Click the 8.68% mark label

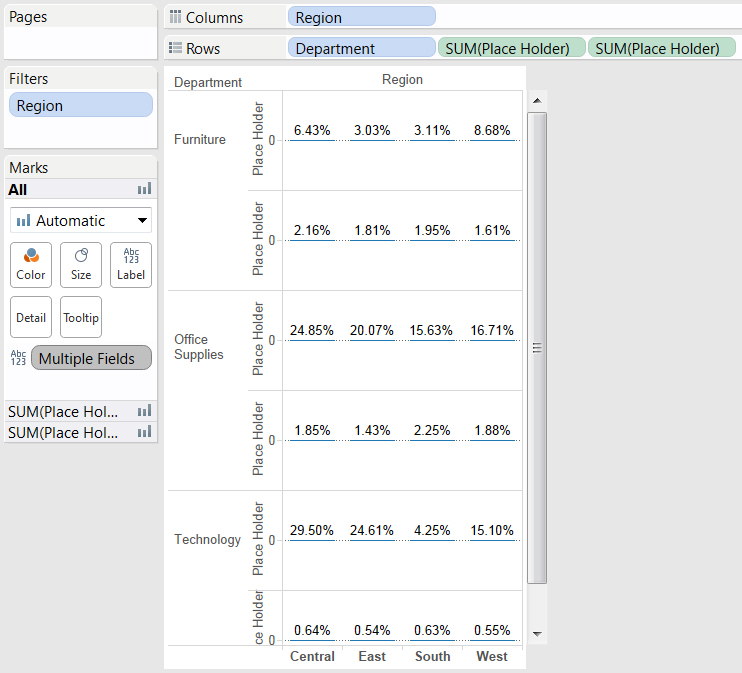tap(492, 130)
